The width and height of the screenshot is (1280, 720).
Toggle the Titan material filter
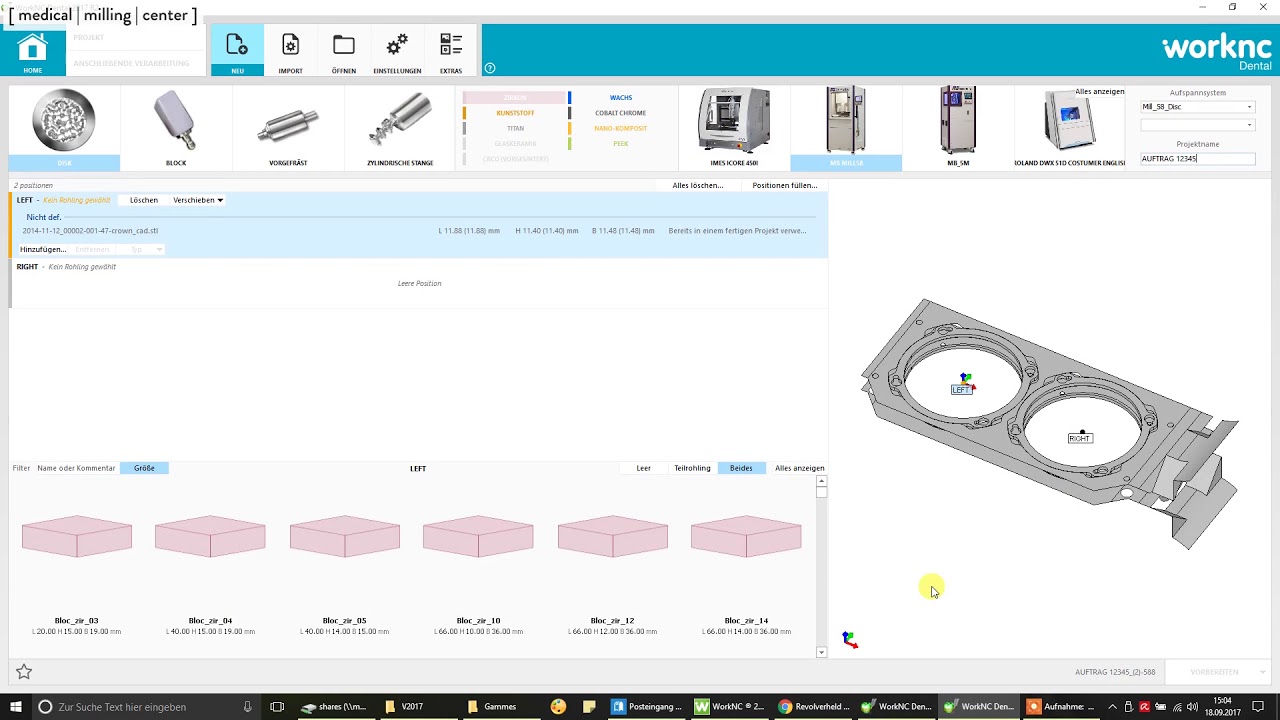(x=515, y=128)
